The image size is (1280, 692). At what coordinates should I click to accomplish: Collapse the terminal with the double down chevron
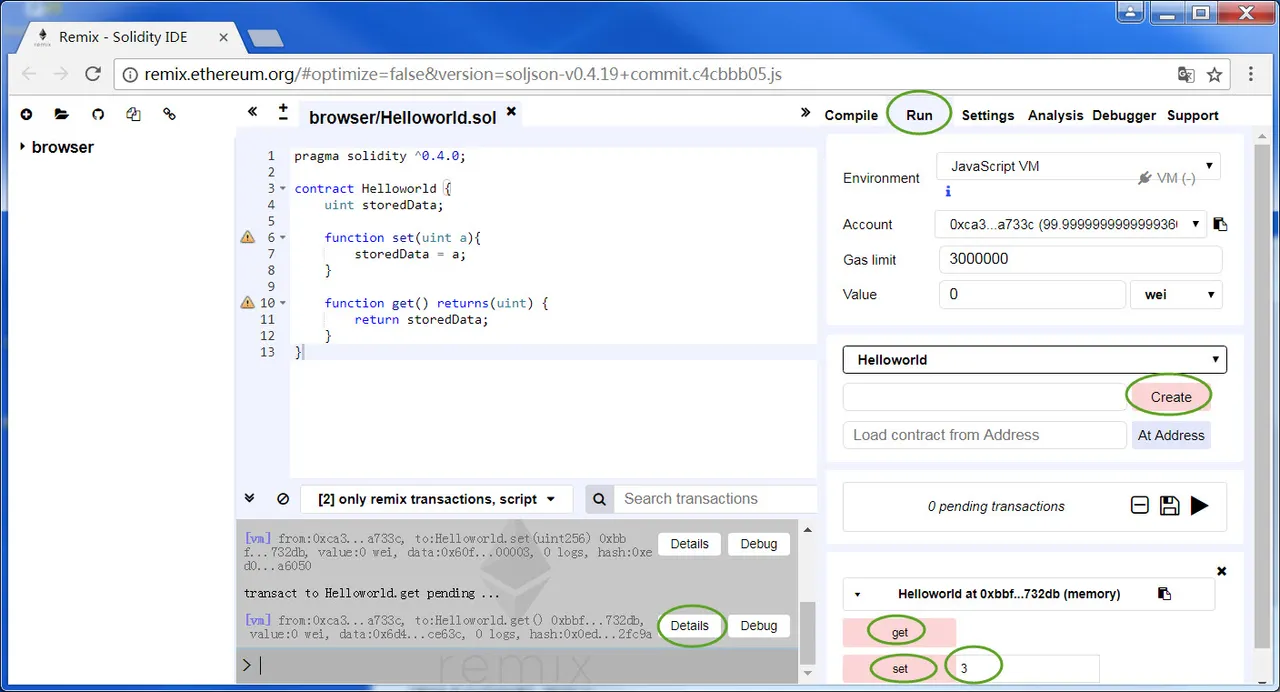tap(250, 498)
